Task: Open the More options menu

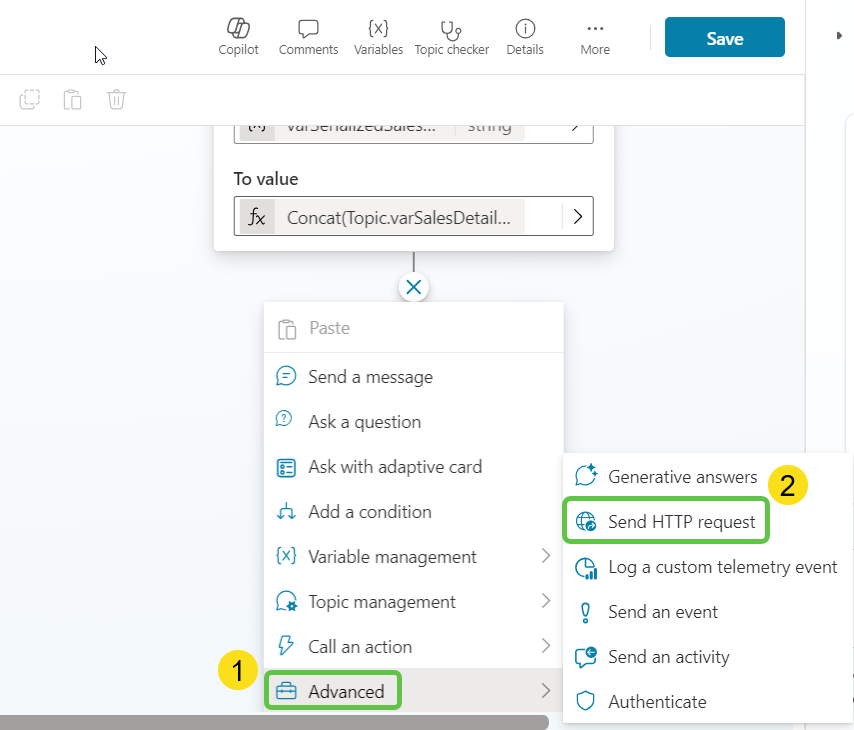Action: point(595,36)
